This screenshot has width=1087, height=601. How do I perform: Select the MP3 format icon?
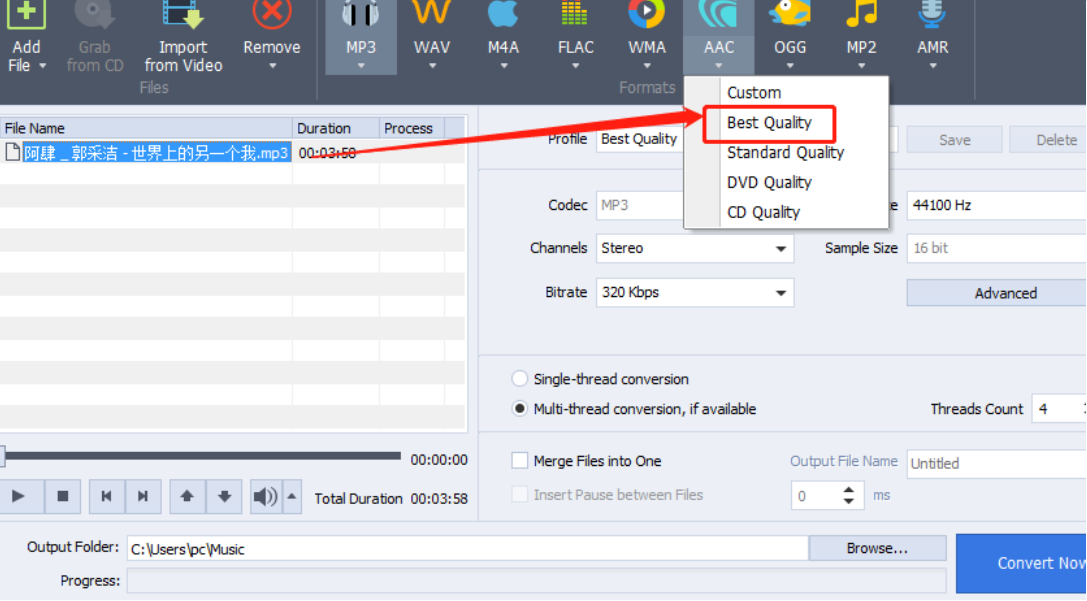[x=360, y=15]
